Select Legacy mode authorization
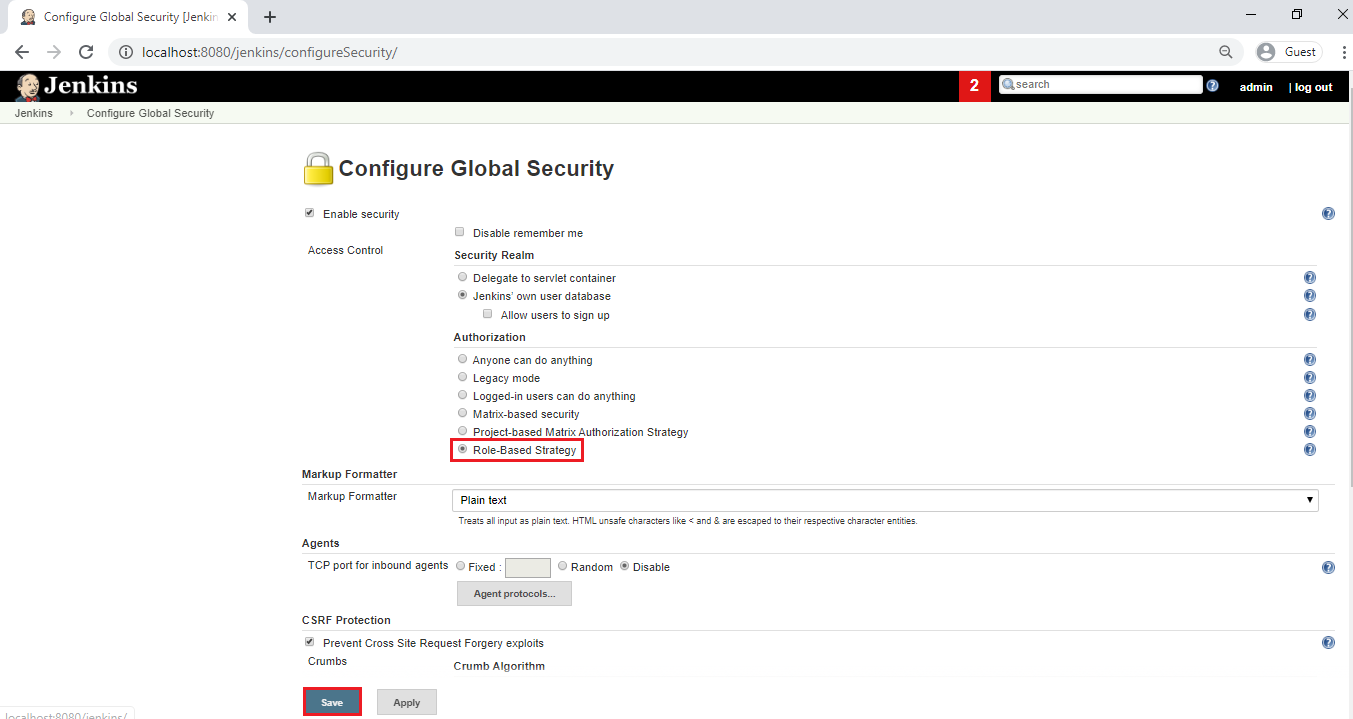Screen dimensions: 1353x719 point(462,377)
